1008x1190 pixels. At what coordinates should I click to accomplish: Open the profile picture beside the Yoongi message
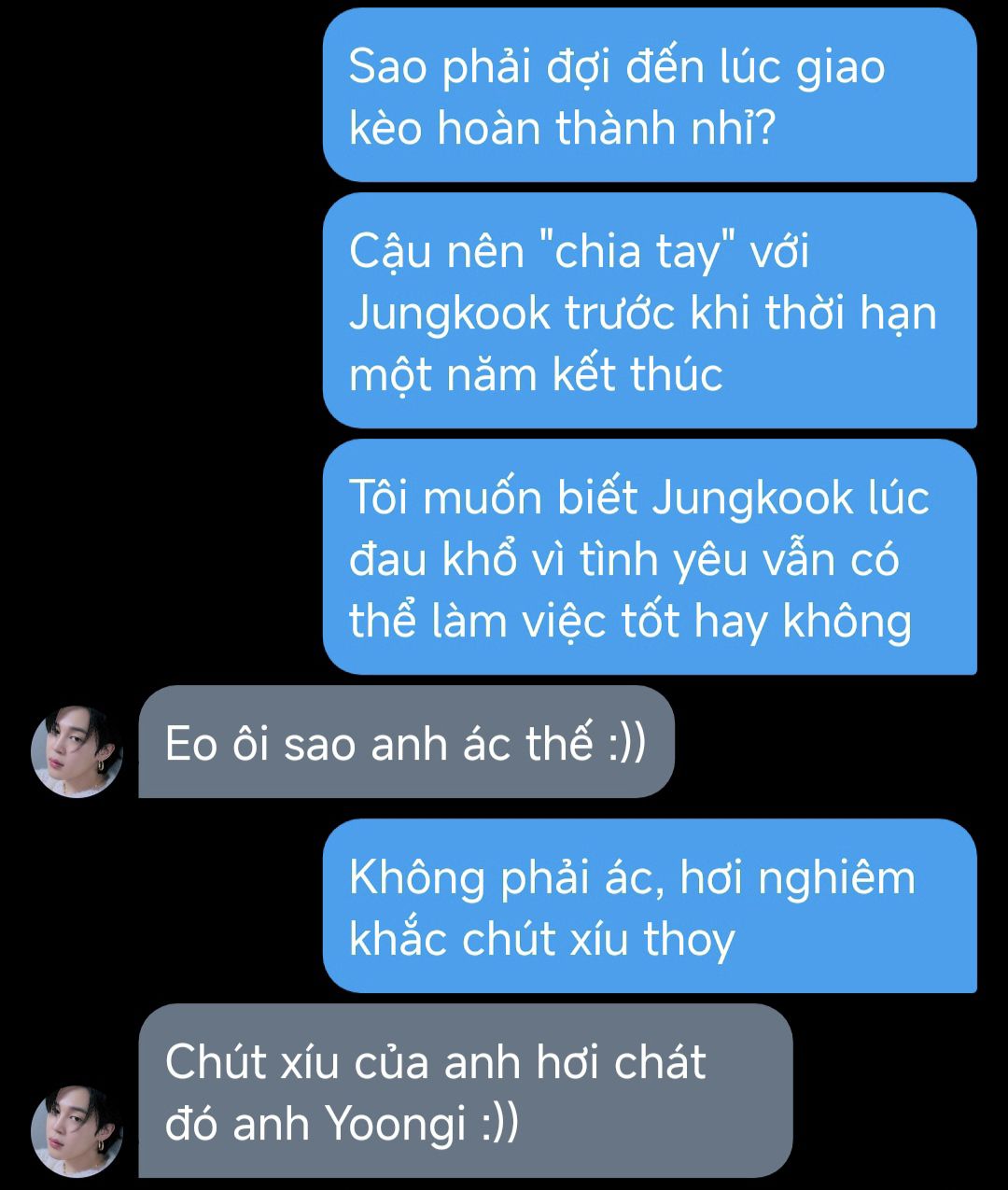tap(77, 1130)
